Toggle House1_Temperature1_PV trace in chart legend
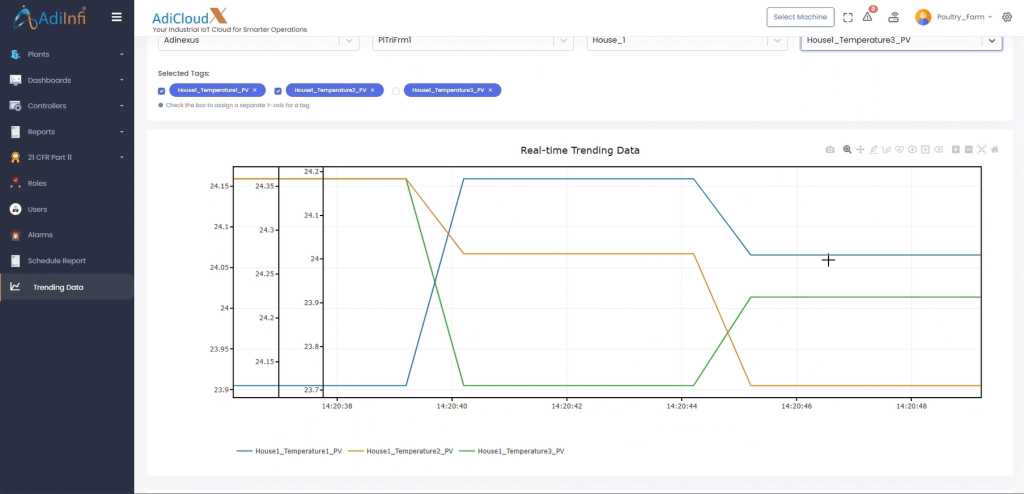Viewport: 1024px width, 494px height. pos(289,451)
